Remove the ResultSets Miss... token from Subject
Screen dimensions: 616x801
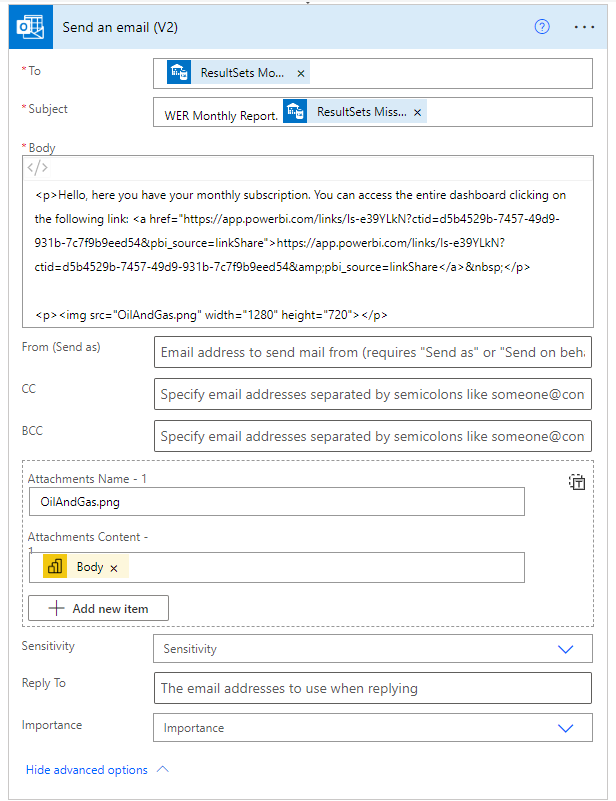417,112
